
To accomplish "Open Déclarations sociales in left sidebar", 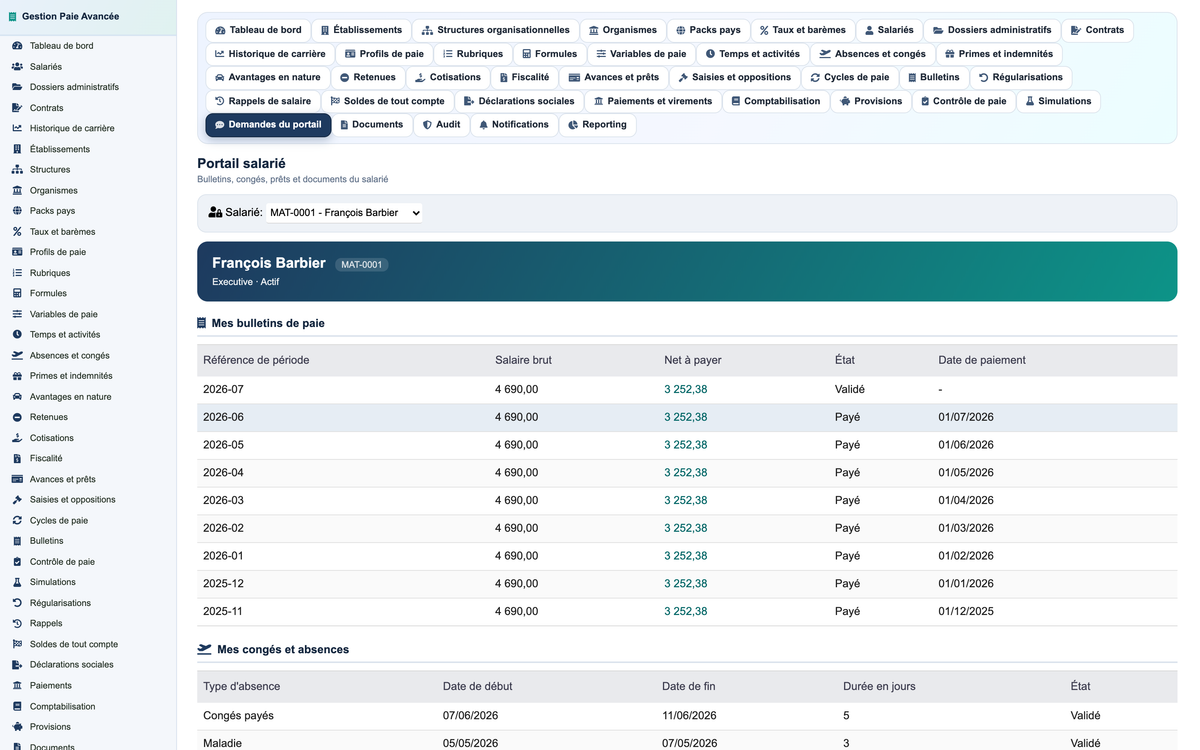I will [88, 665].
